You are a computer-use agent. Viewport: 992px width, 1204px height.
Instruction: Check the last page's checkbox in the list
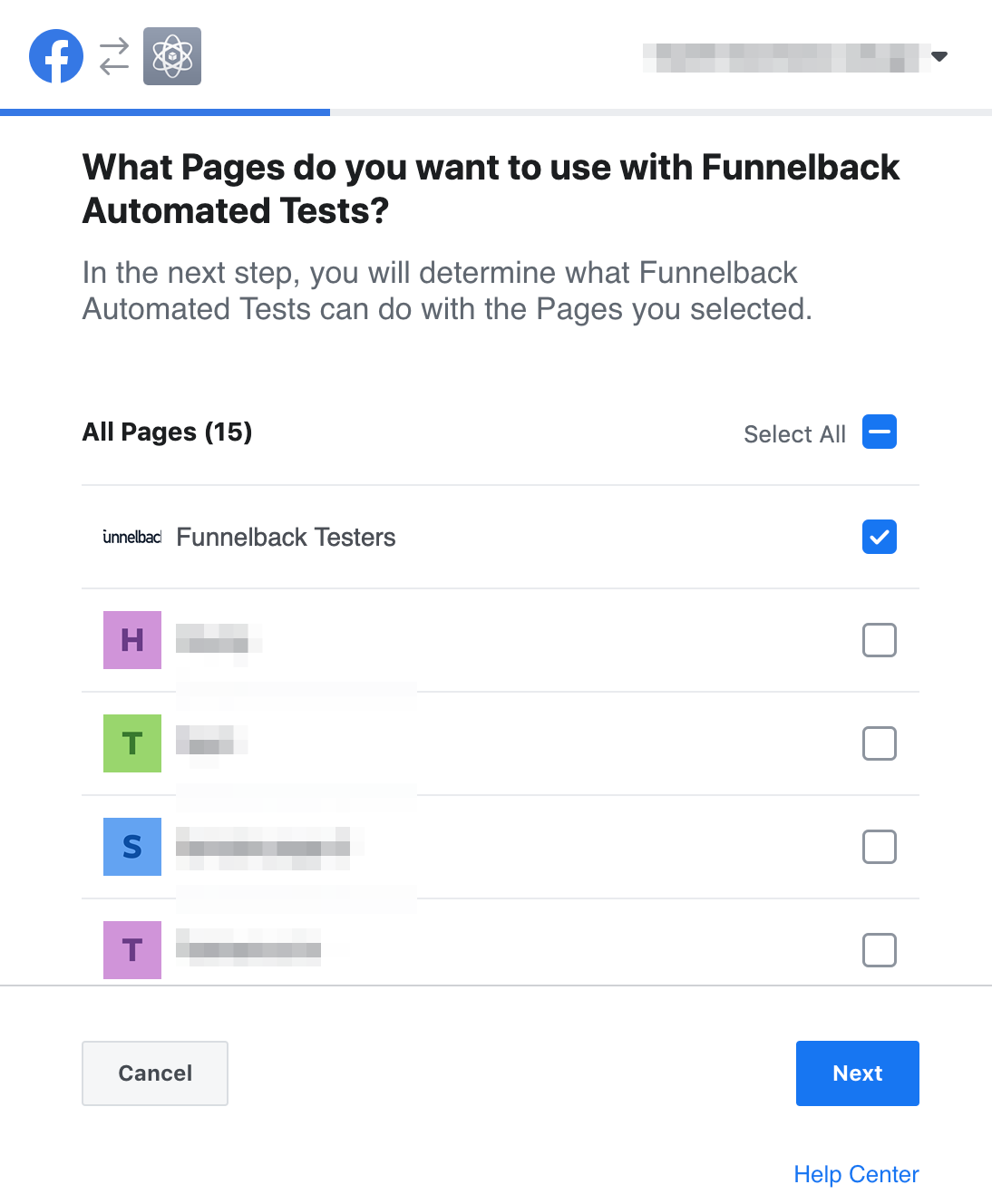[x=878, y=950]
